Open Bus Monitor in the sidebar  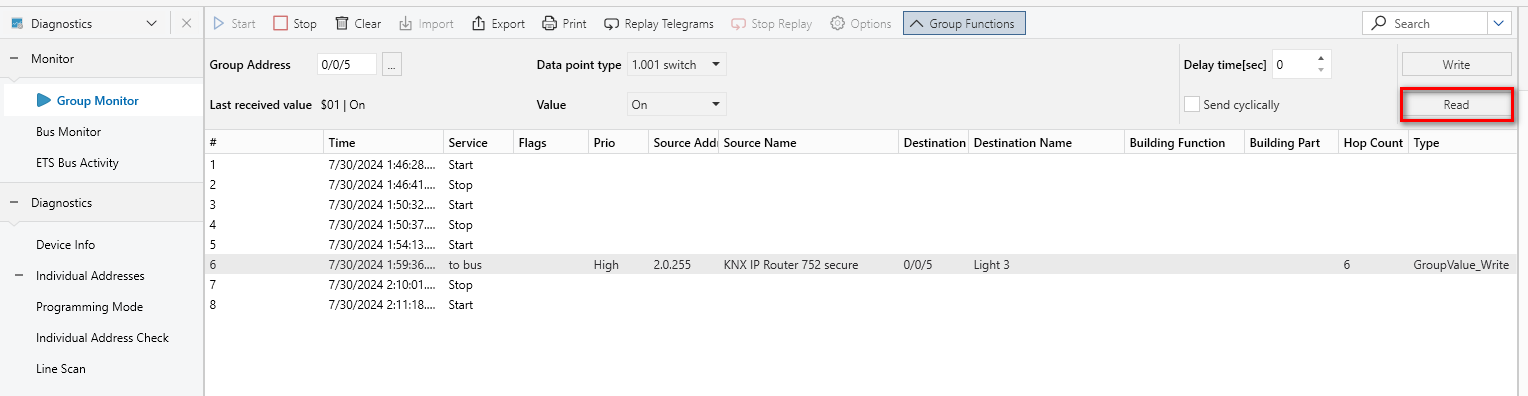click(x=68, y=132)
